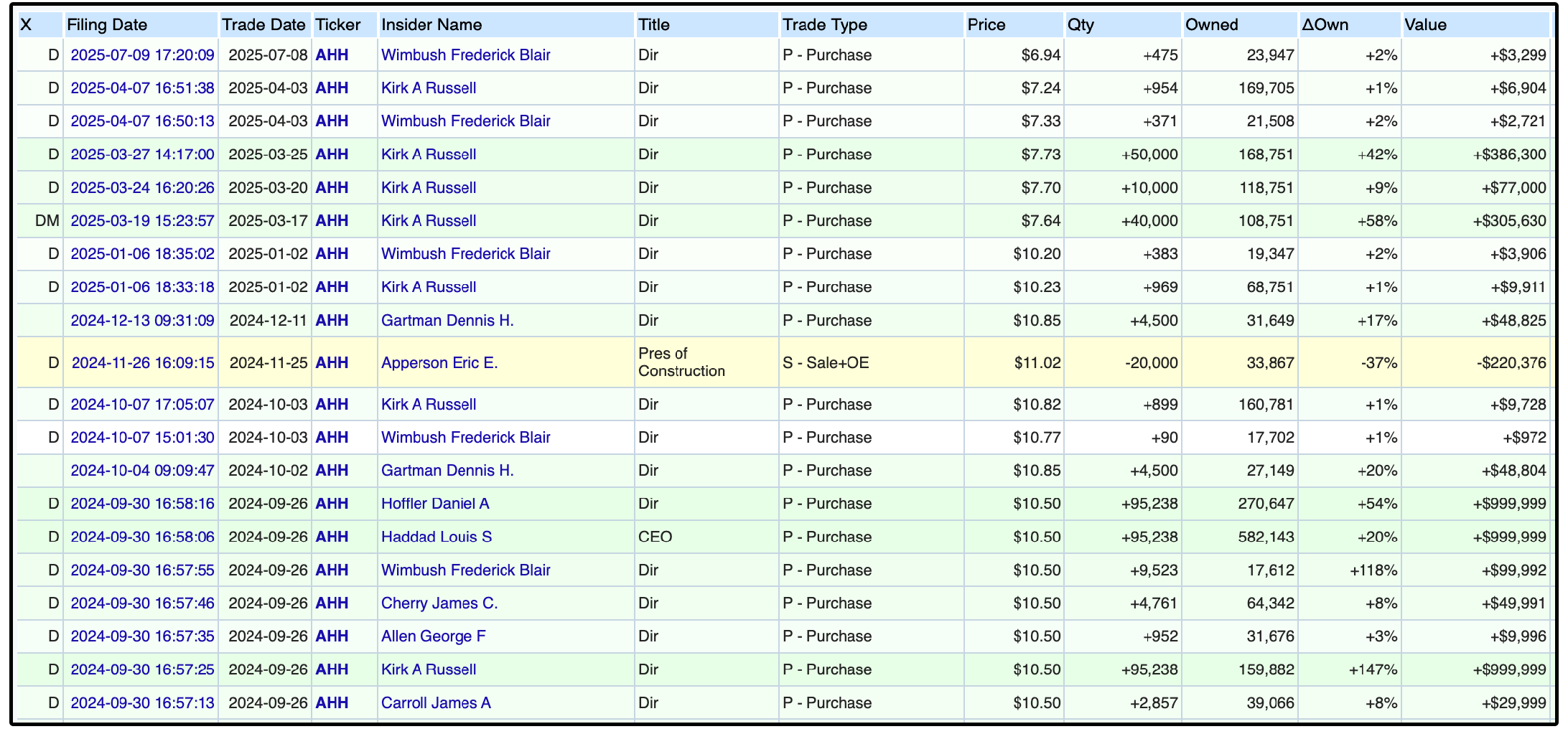Open Allen George F insider page
Viewport: 1568px width, 729px height.
pos(433,636)
